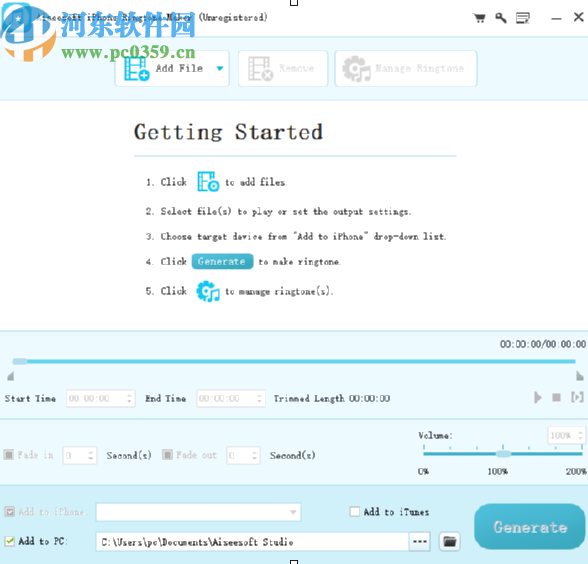Click the Remove button
The height and width of the screenshot is (564, 588).
click(x=283, y=68)
